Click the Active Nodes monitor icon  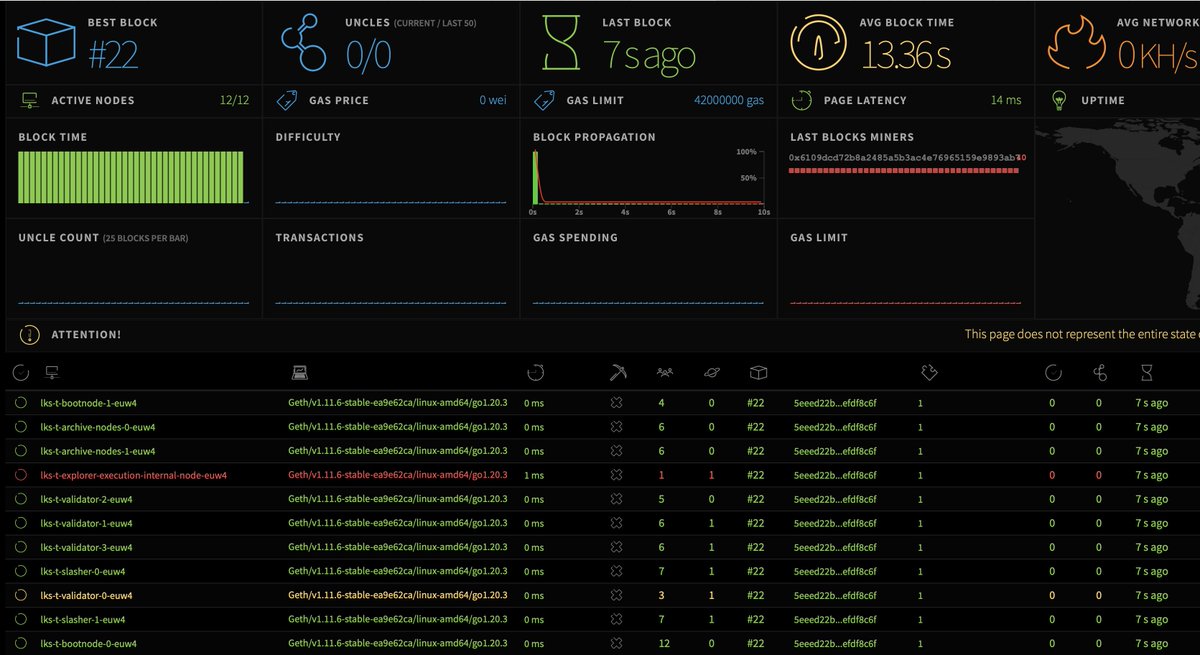tap(29, 100)
